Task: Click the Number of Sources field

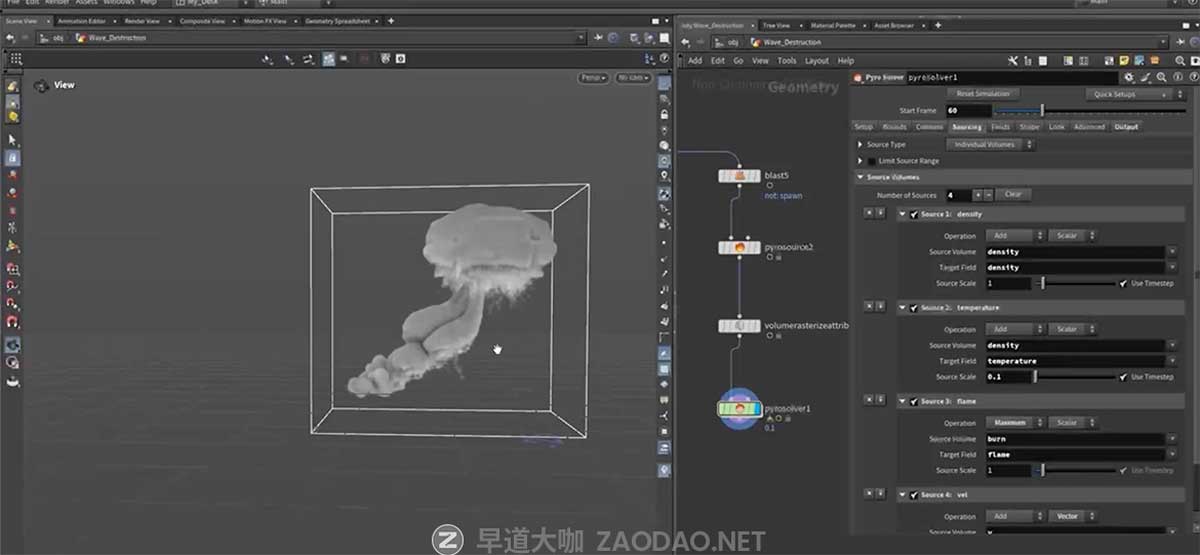Action: coord(957,195)
